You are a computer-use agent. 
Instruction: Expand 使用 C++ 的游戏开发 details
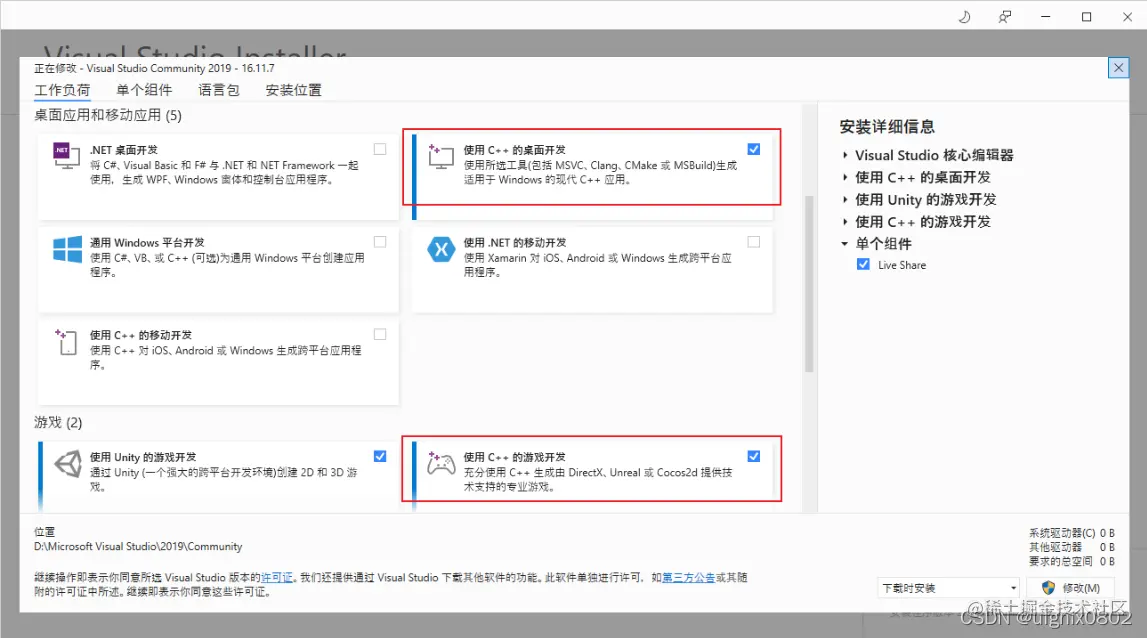pyautogui.click(x=845, y=222)
